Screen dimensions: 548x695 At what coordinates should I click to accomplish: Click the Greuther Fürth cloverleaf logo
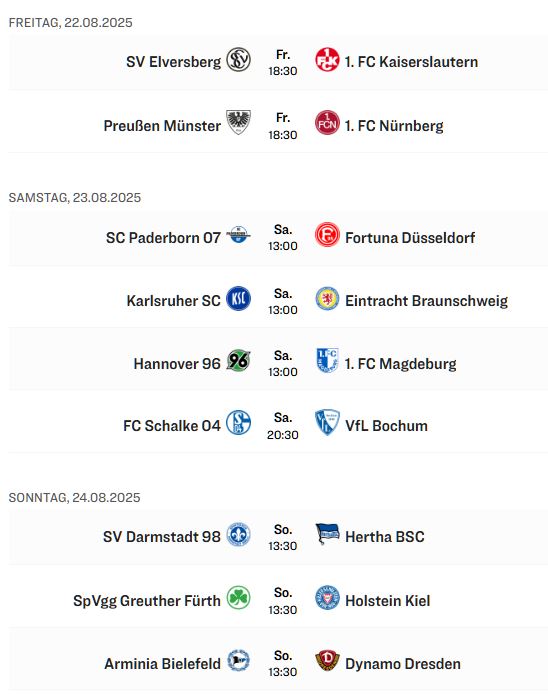tap(239, 597)
